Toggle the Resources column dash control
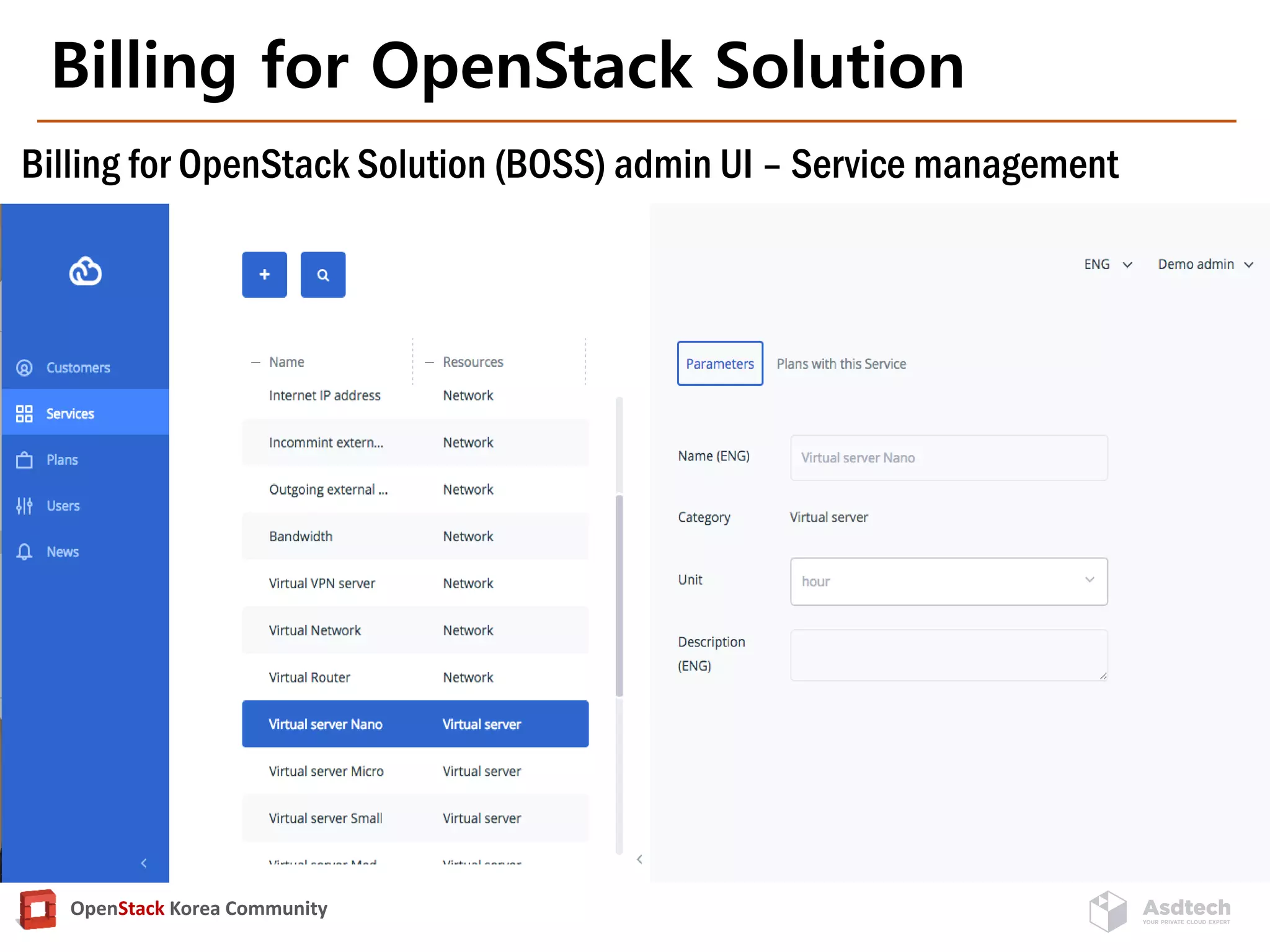 (x=429, y=362)
